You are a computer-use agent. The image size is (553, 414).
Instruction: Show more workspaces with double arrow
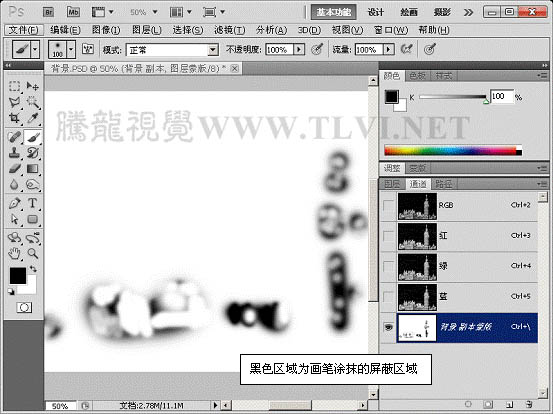click(x=468, y=13)
